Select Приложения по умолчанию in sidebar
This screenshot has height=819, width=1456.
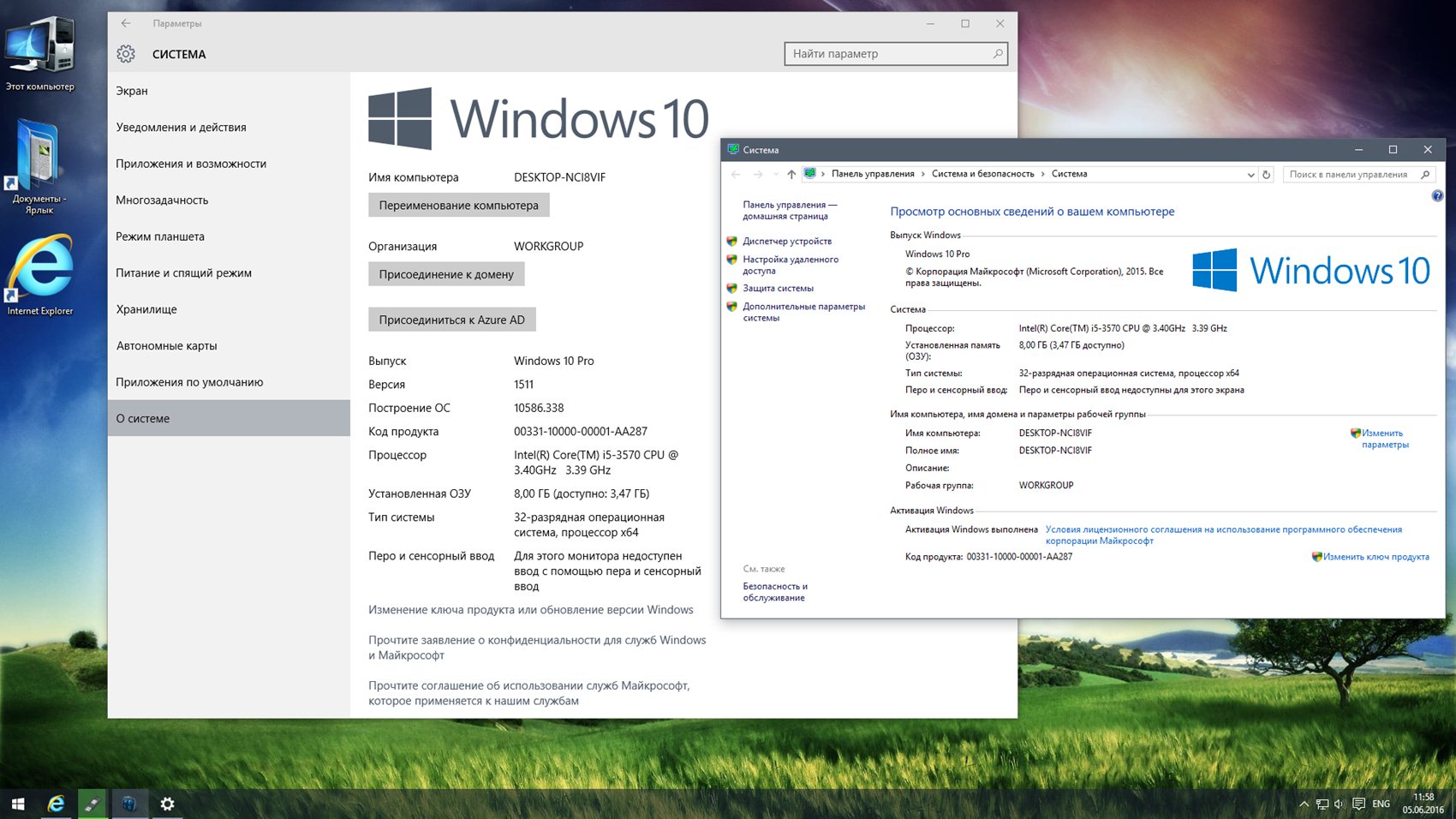pos(229,382)
